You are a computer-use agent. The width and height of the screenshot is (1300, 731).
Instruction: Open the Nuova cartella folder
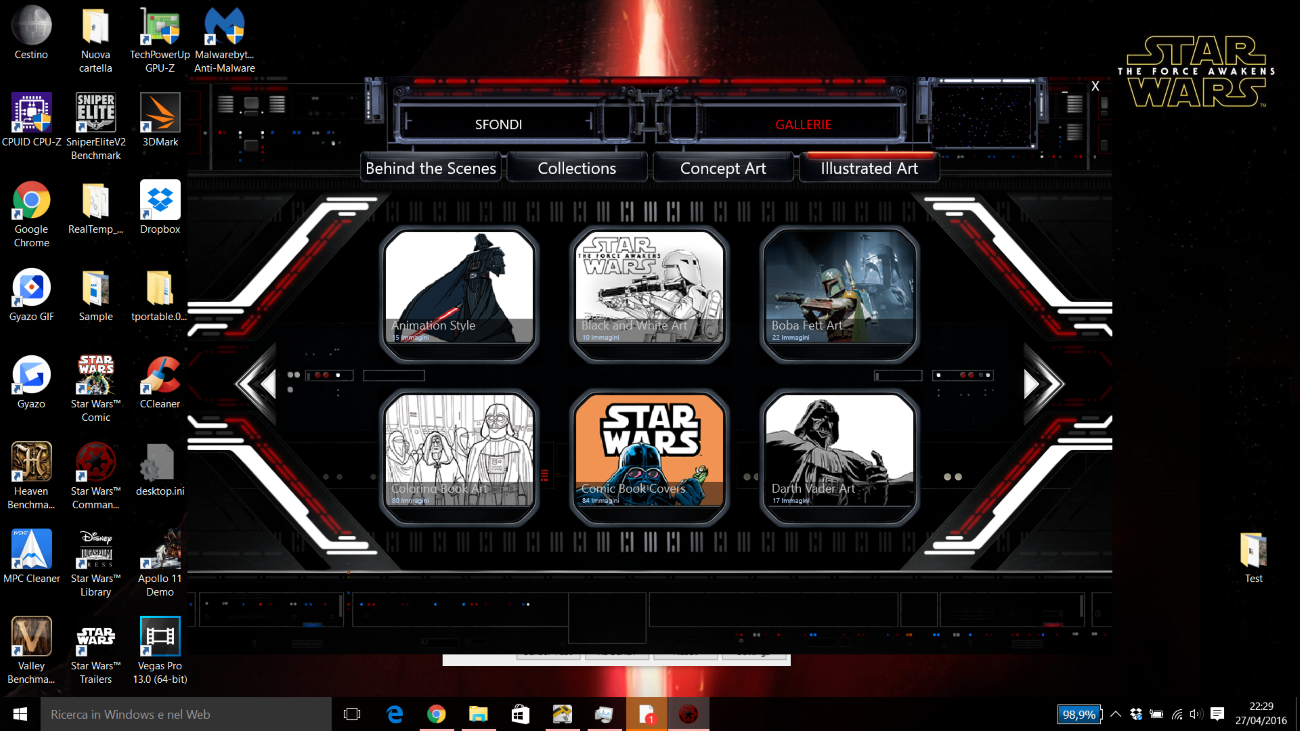(96, 41)
